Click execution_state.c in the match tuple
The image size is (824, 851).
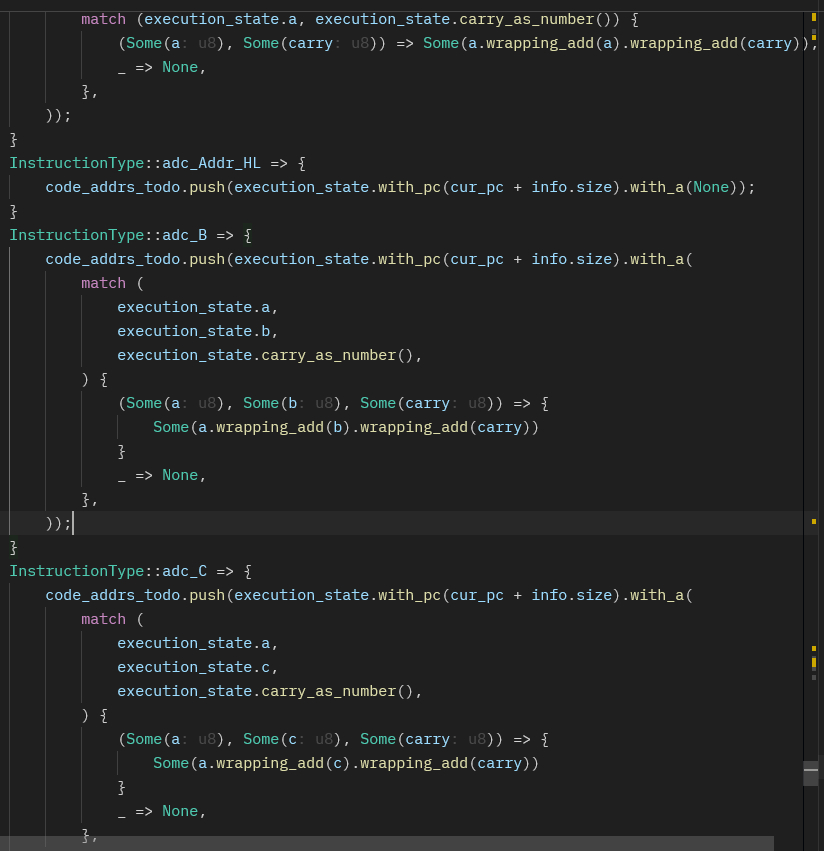click(x=197, y=667)
